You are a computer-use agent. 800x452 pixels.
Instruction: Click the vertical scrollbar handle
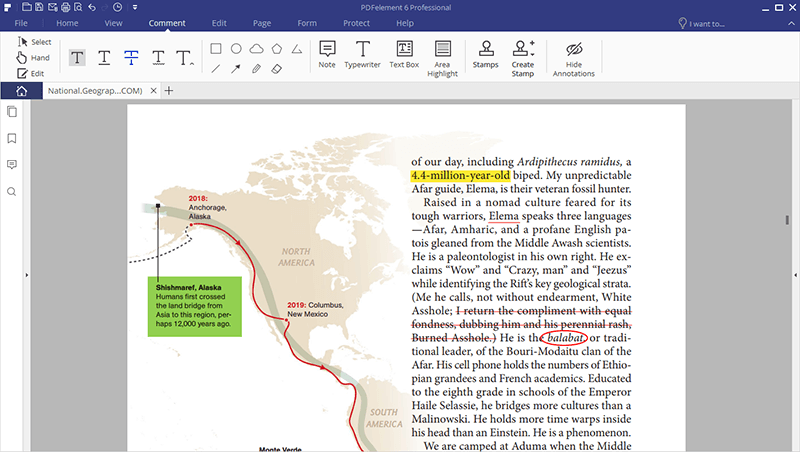[x=787, y=220]
